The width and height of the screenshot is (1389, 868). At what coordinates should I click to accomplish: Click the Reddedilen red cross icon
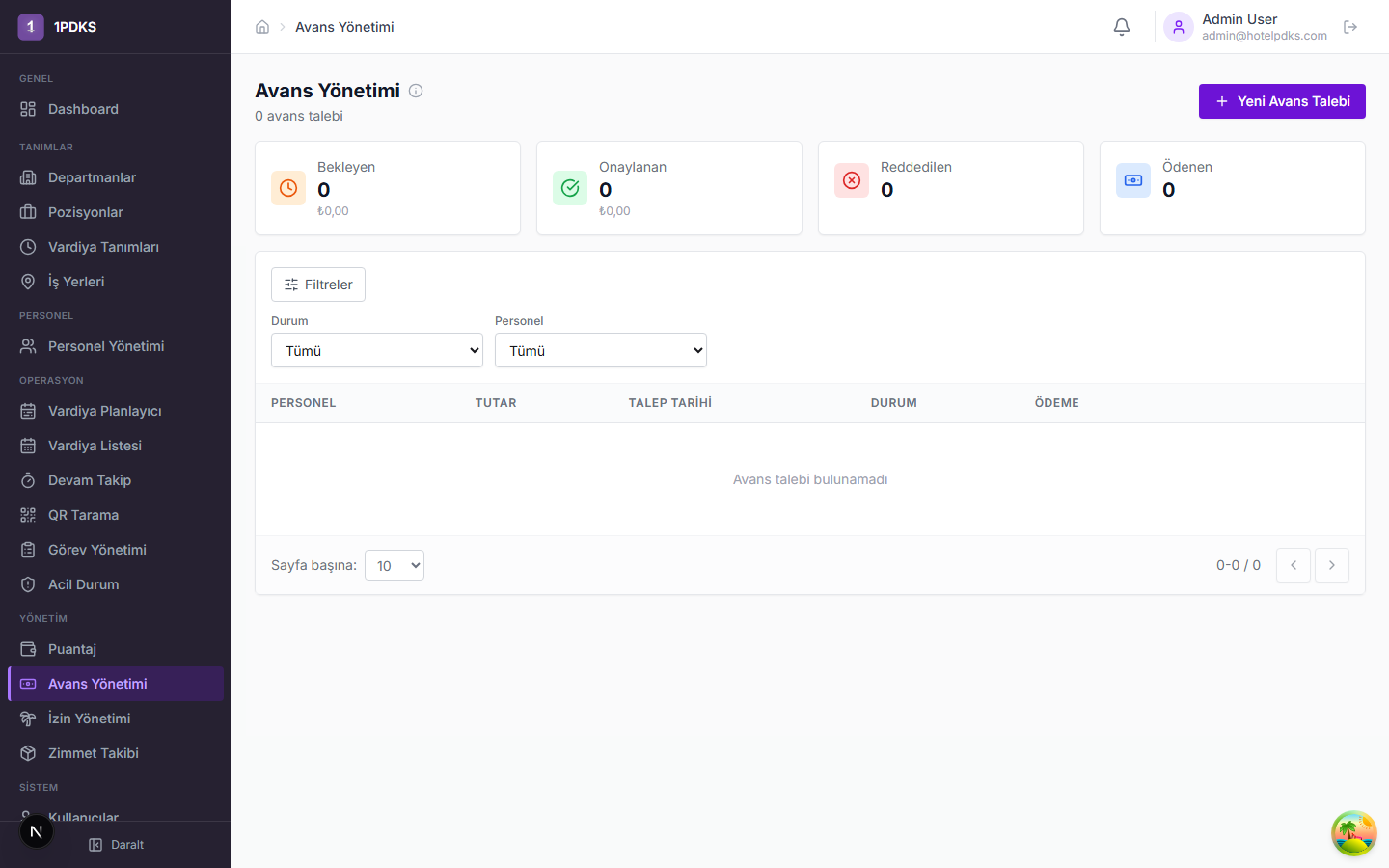click(x=852, y=180)
